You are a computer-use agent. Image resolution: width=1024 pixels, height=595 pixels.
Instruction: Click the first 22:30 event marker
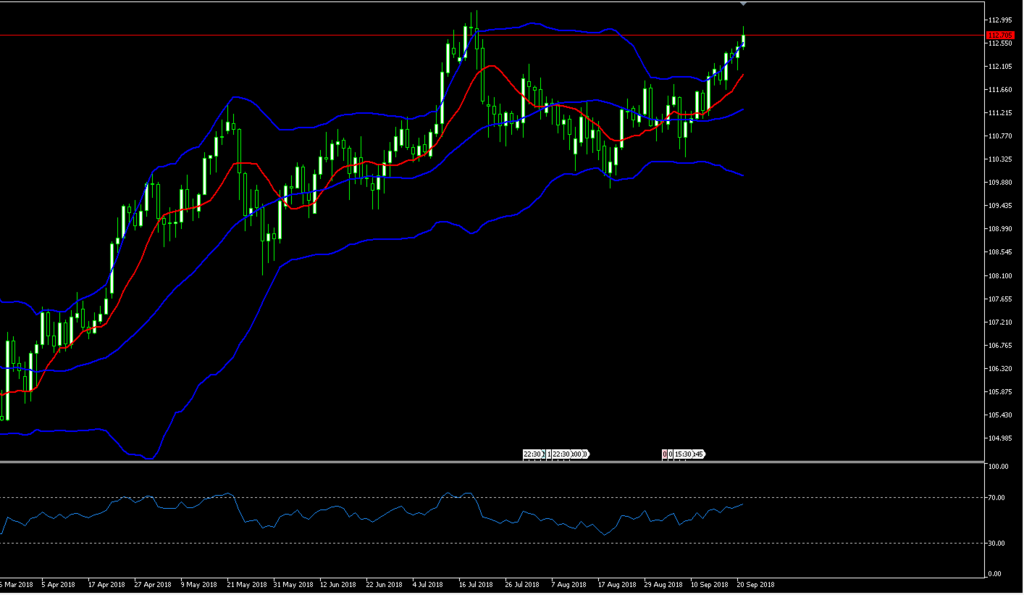tap(533, 454)
